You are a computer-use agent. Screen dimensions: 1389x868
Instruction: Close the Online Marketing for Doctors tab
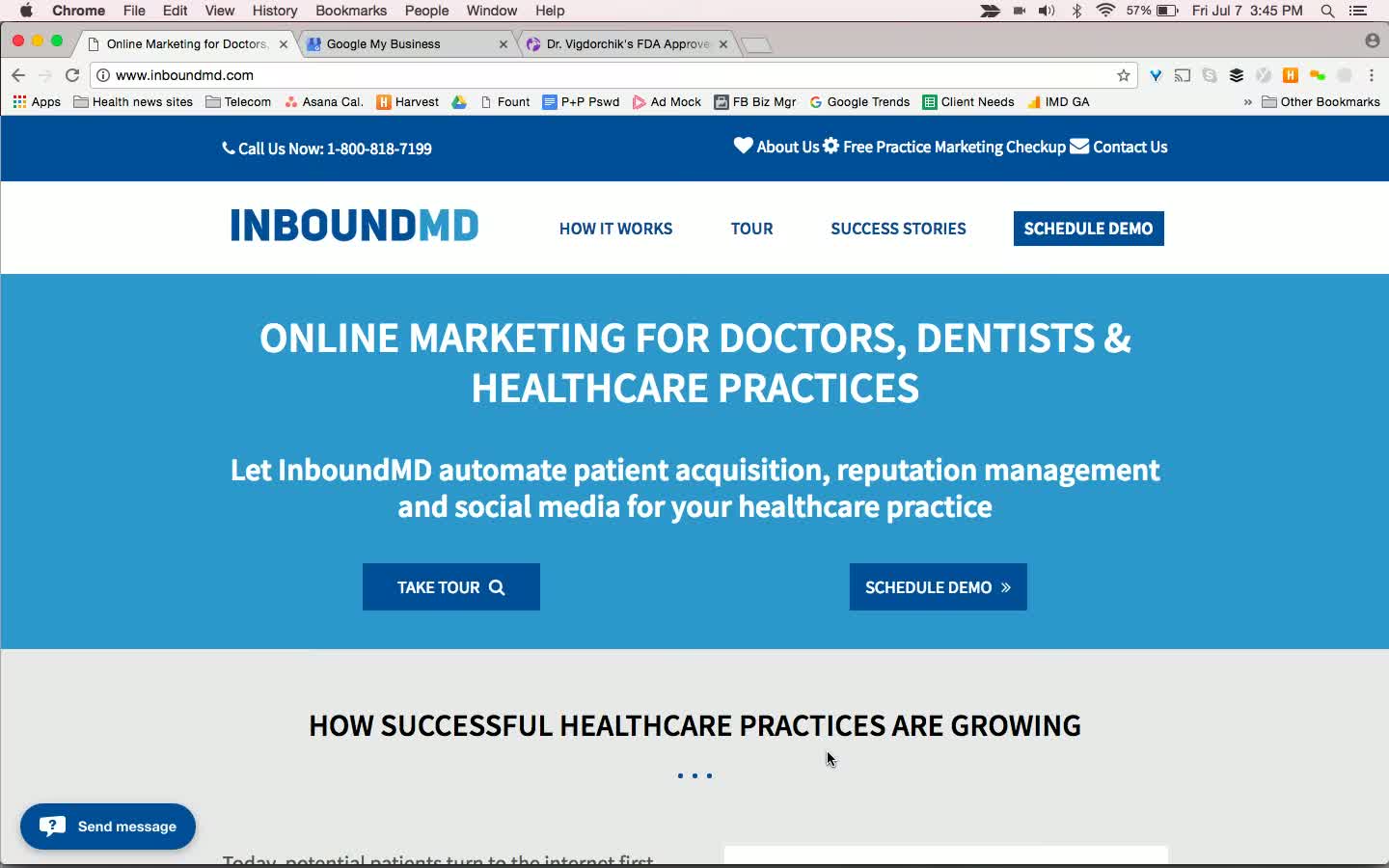(x=284, y=44)
